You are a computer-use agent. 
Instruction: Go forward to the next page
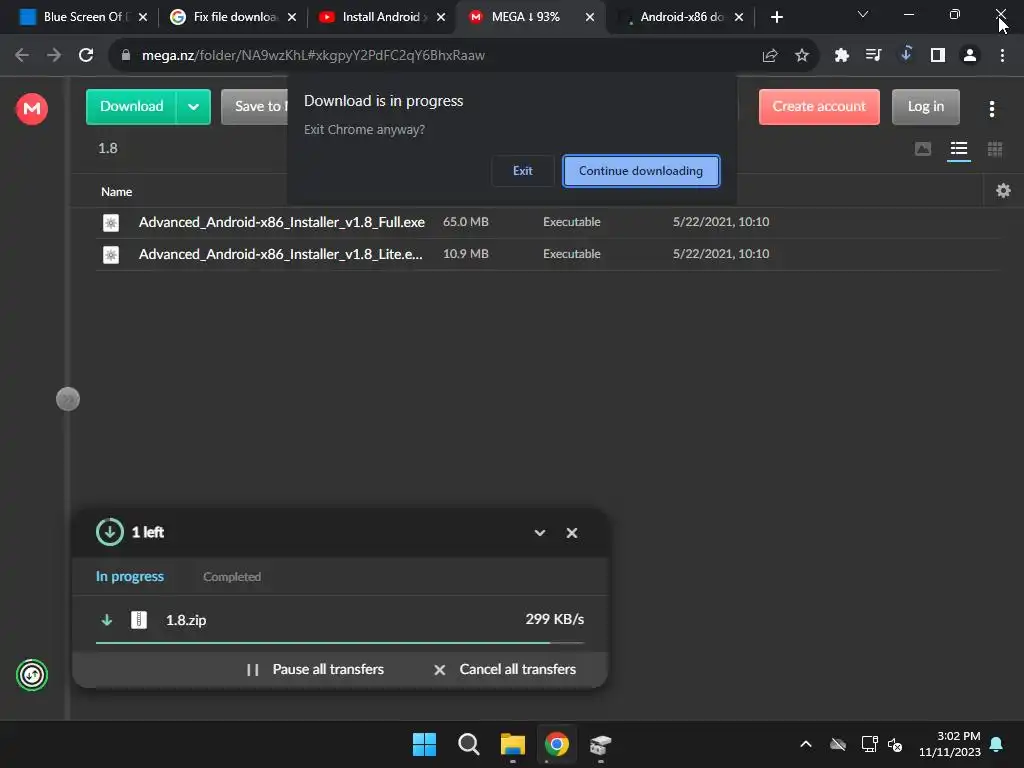(x=54, y=56)
